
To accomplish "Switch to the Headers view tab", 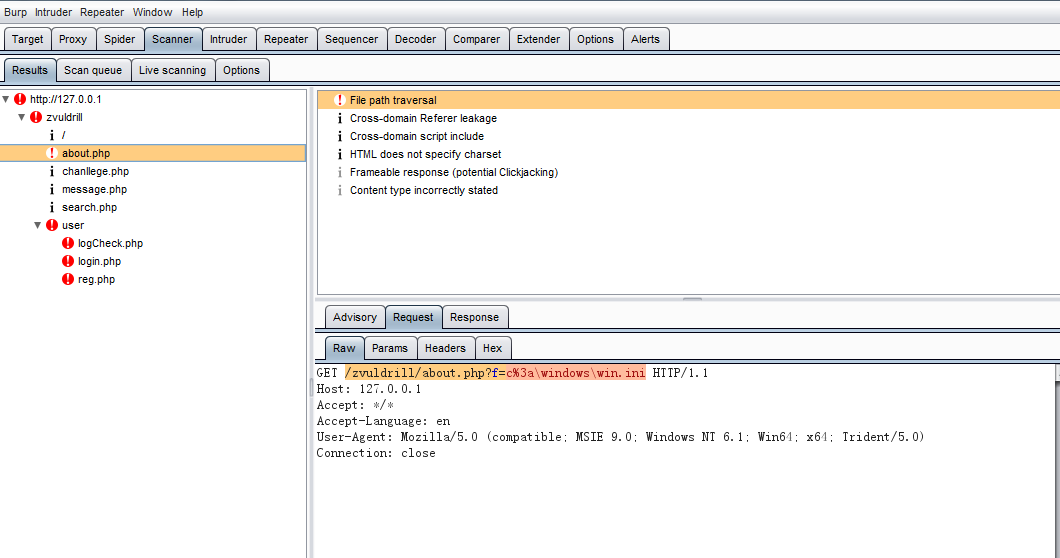I will tap(445, 348).
